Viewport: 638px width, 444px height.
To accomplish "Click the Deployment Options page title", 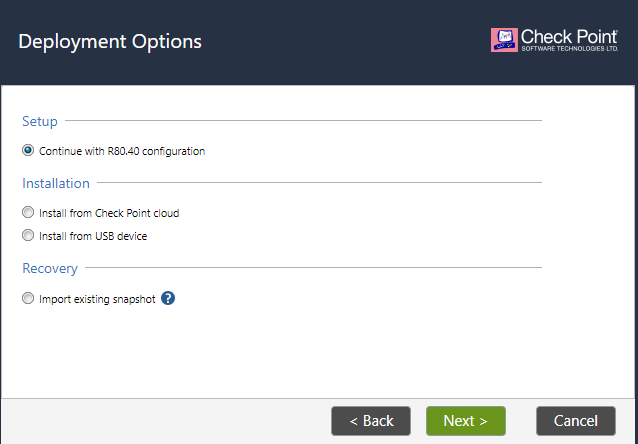I will (110, 42).
